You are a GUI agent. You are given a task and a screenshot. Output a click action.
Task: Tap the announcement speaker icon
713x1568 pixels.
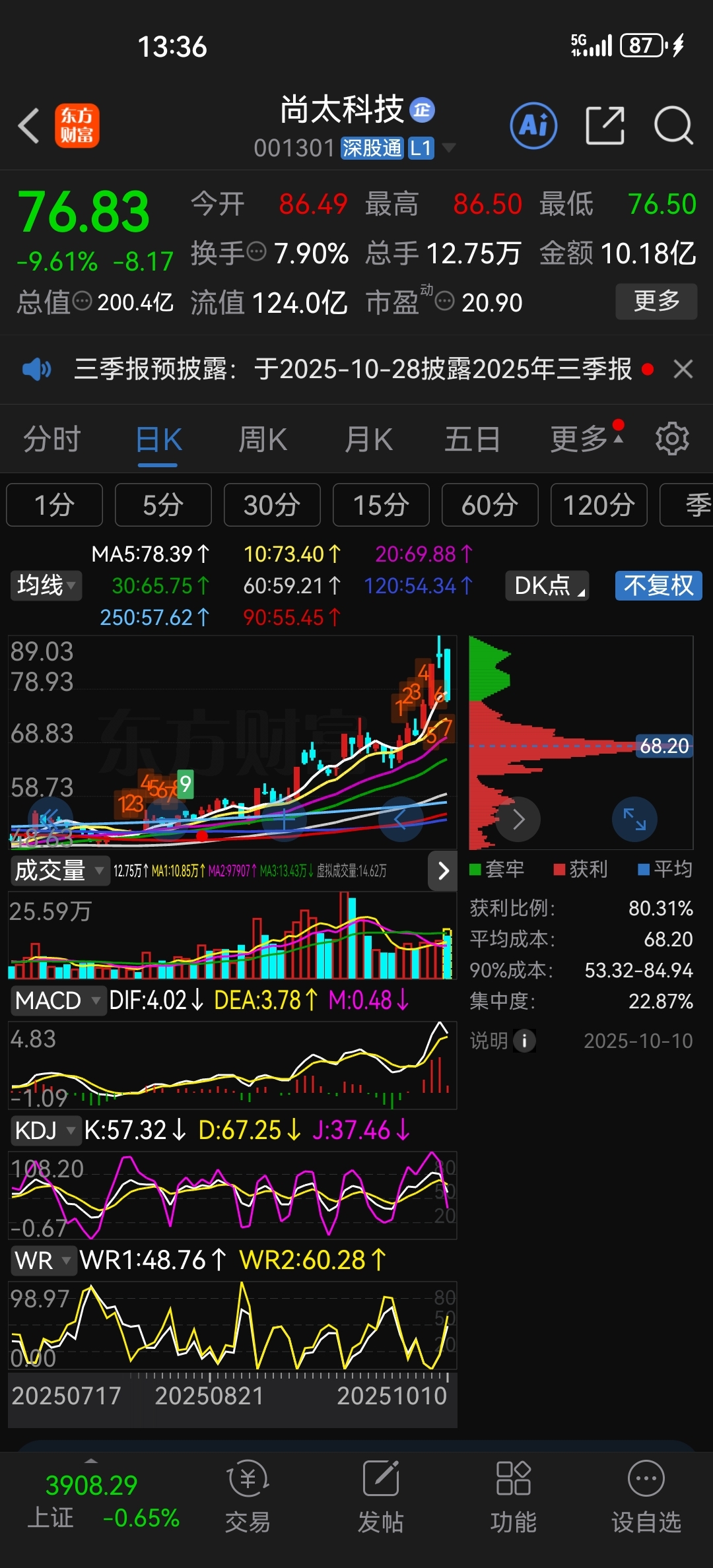pyautogui.click(x=36, y=369)
